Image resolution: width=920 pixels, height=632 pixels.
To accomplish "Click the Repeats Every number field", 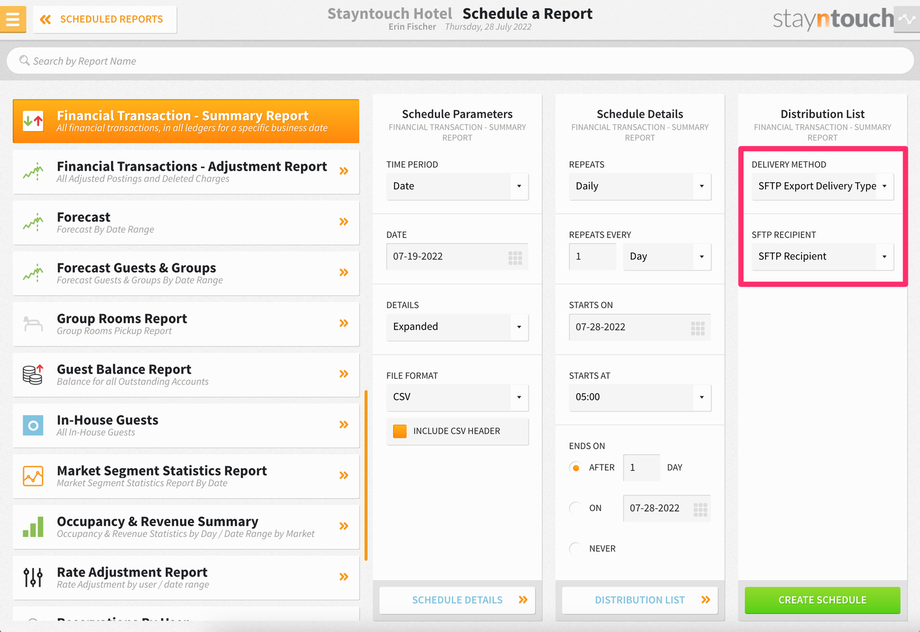I will point(592,256).
